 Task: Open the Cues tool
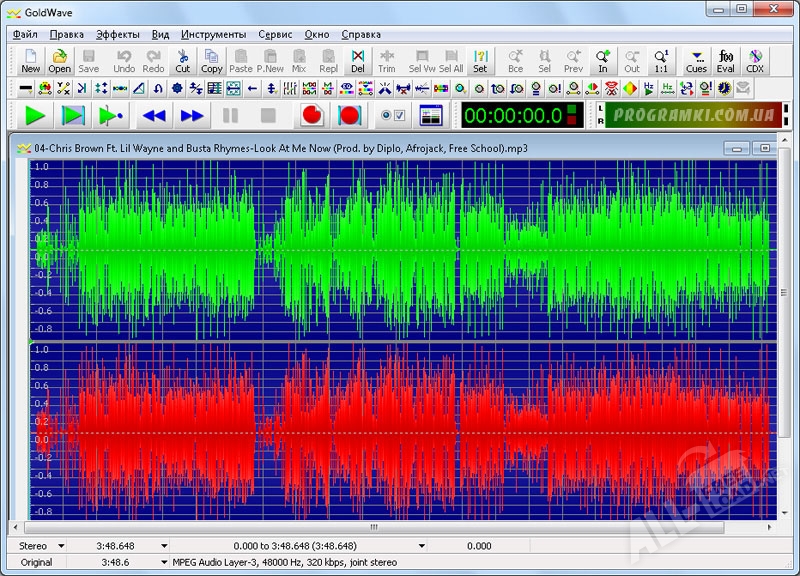(696, 61)
